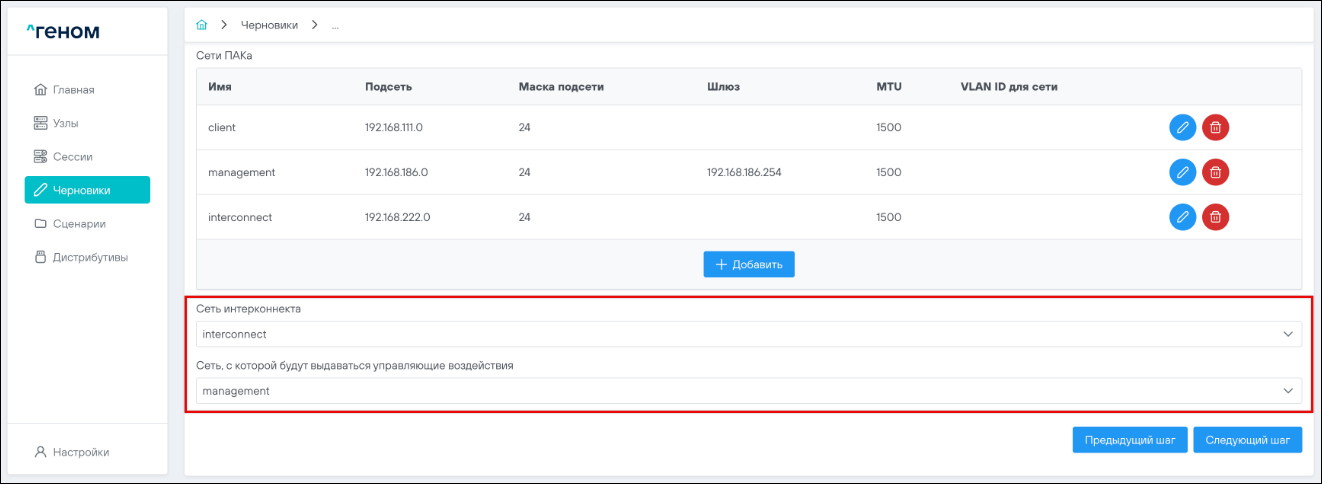Select Сценарии in the sidebar
This screenshot has height=485, width=1322.
[78, 224]
